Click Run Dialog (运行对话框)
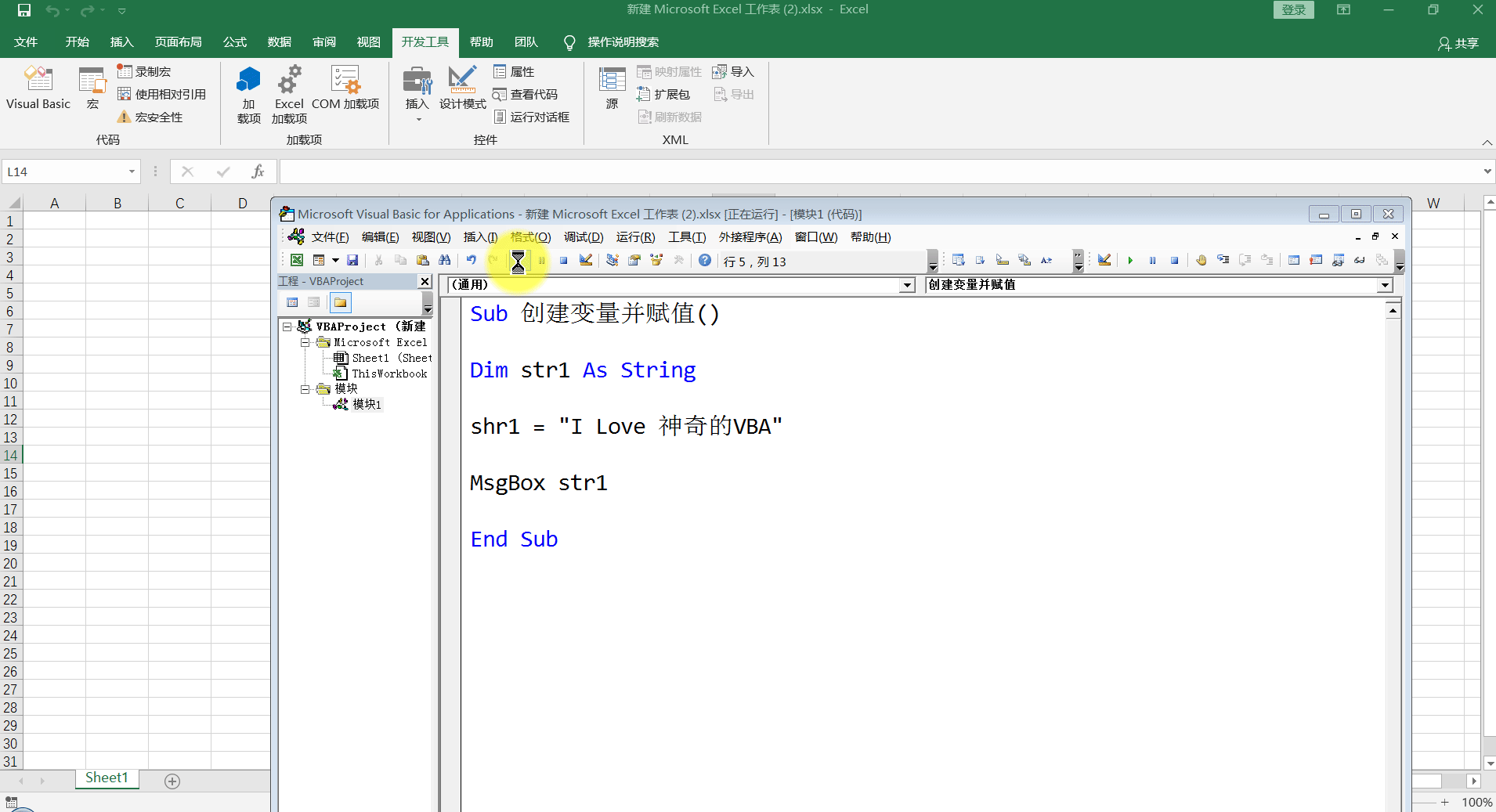Screen dimensions: 1496x812 [x=531, y=117]
